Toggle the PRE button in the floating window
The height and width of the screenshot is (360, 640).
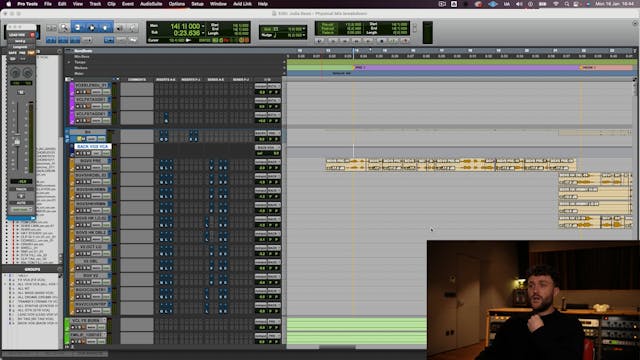point(22,53)
